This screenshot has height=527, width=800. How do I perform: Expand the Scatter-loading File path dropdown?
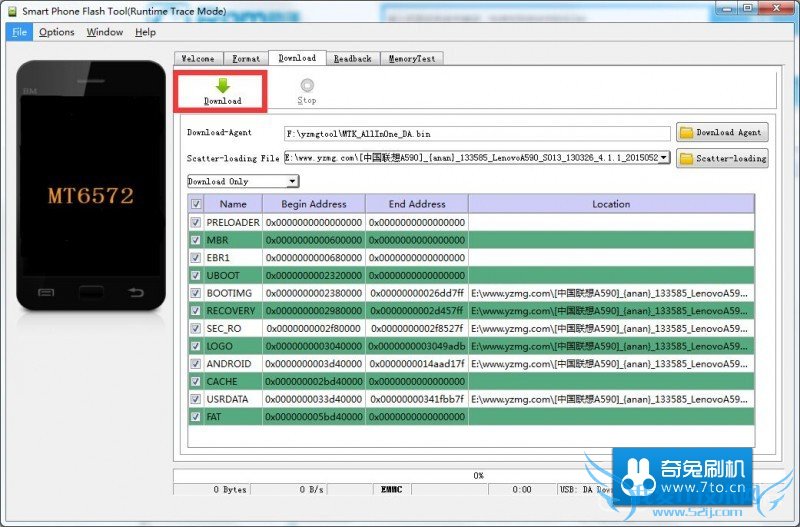point(664,157)
